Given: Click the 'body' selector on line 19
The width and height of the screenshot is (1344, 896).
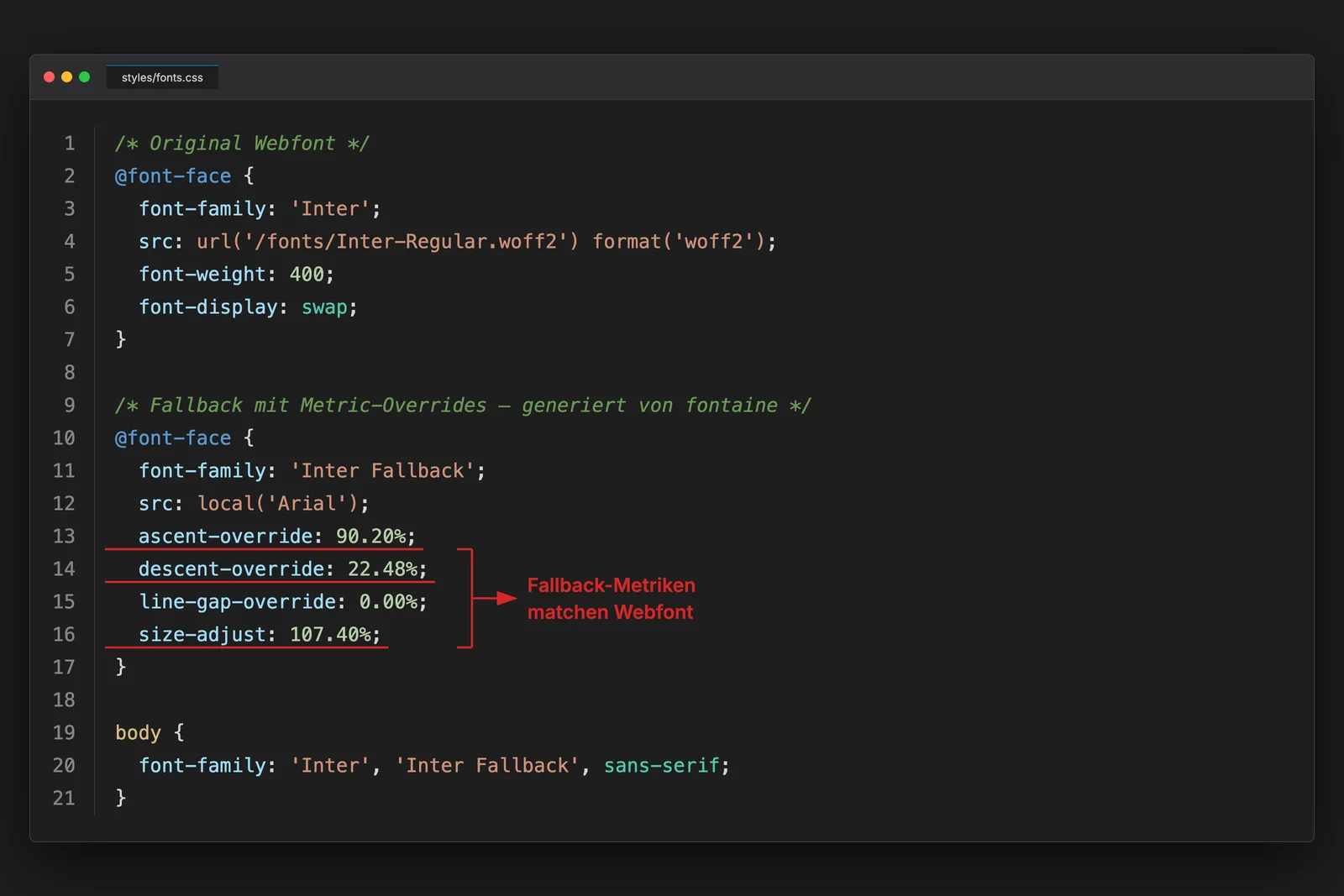Looking at the screenshot, I should pyautogui.click(x=138, y=733).
